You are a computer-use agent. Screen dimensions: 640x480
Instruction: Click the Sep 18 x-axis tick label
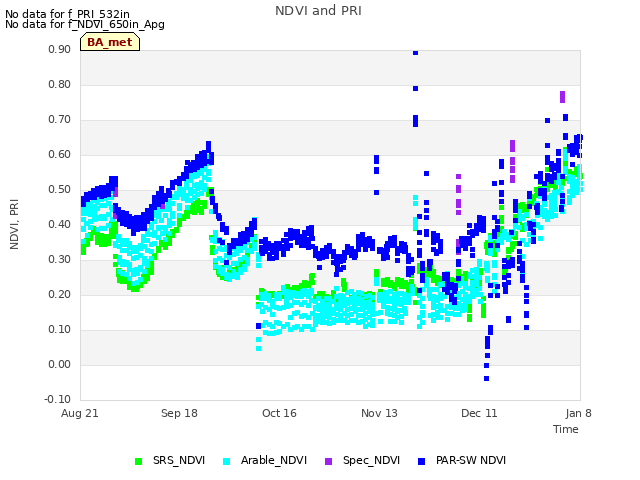click(x=179, y=413)
